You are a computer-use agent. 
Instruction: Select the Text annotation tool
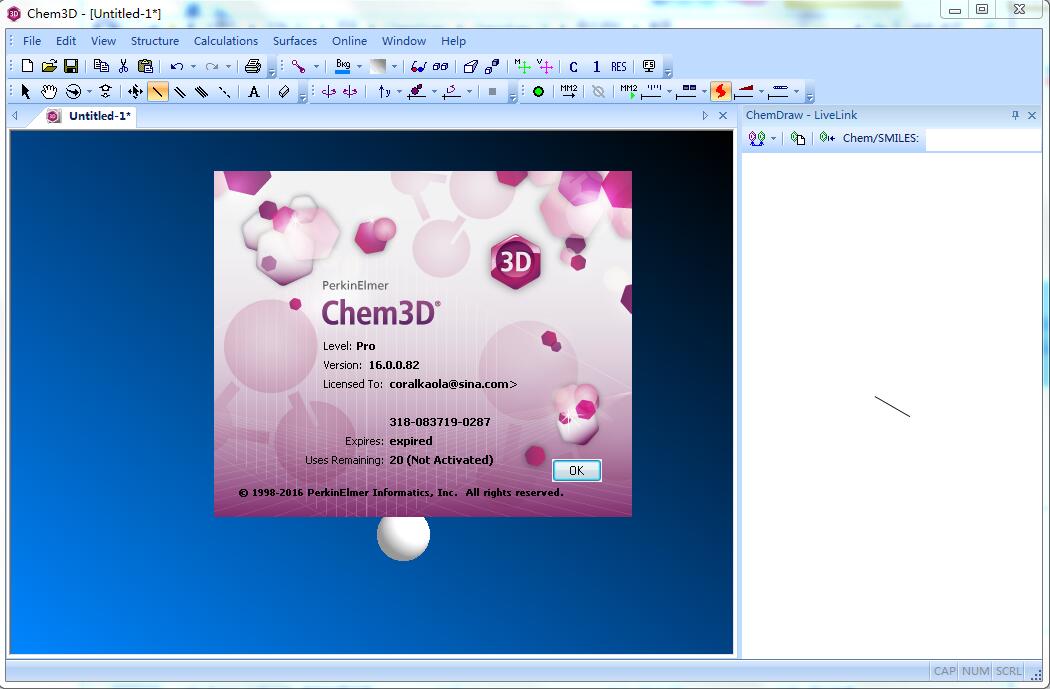(x=253, y=91)
